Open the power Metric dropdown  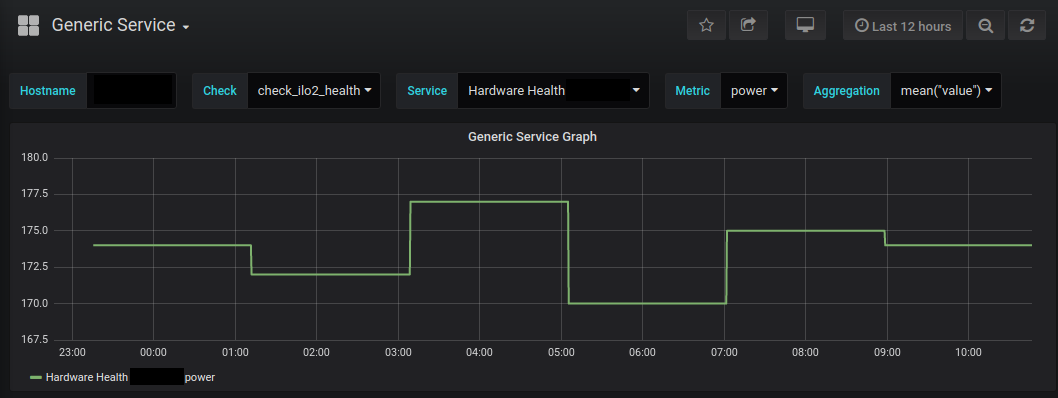click(x=754, y=90)
